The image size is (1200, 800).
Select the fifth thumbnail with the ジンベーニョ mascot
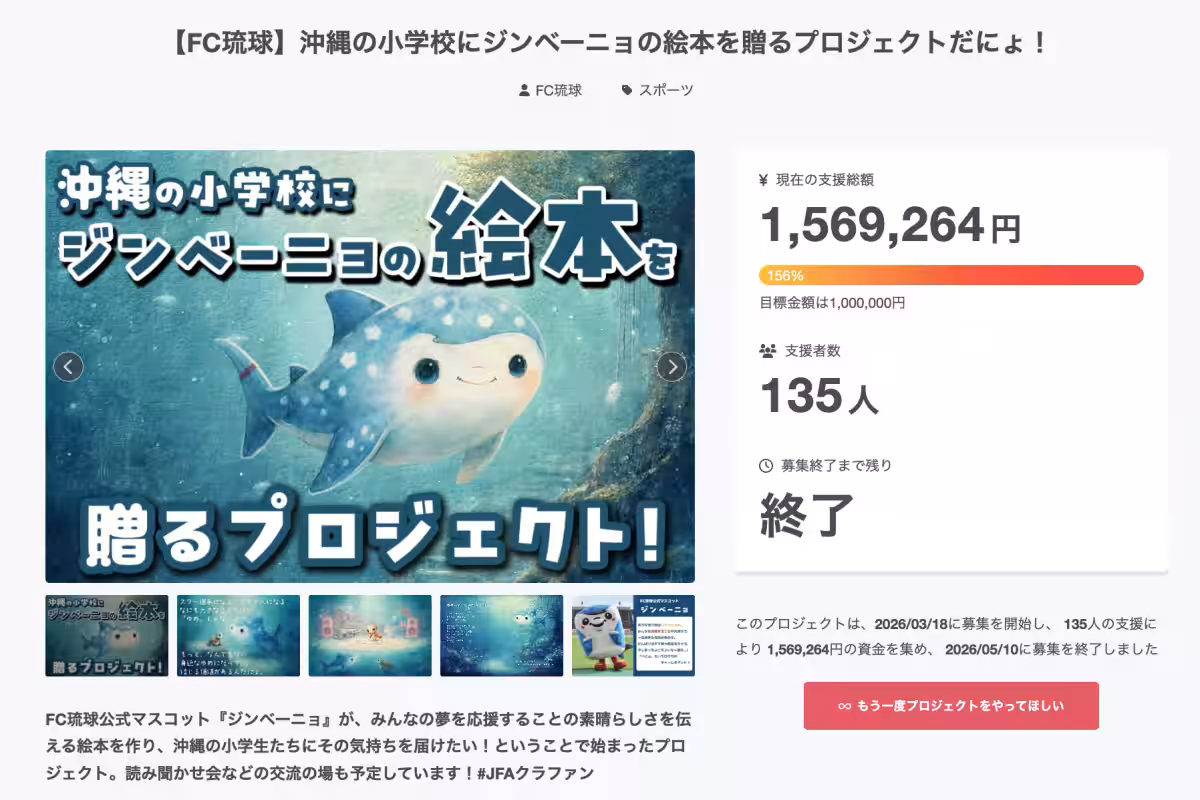tap(633, 636)
